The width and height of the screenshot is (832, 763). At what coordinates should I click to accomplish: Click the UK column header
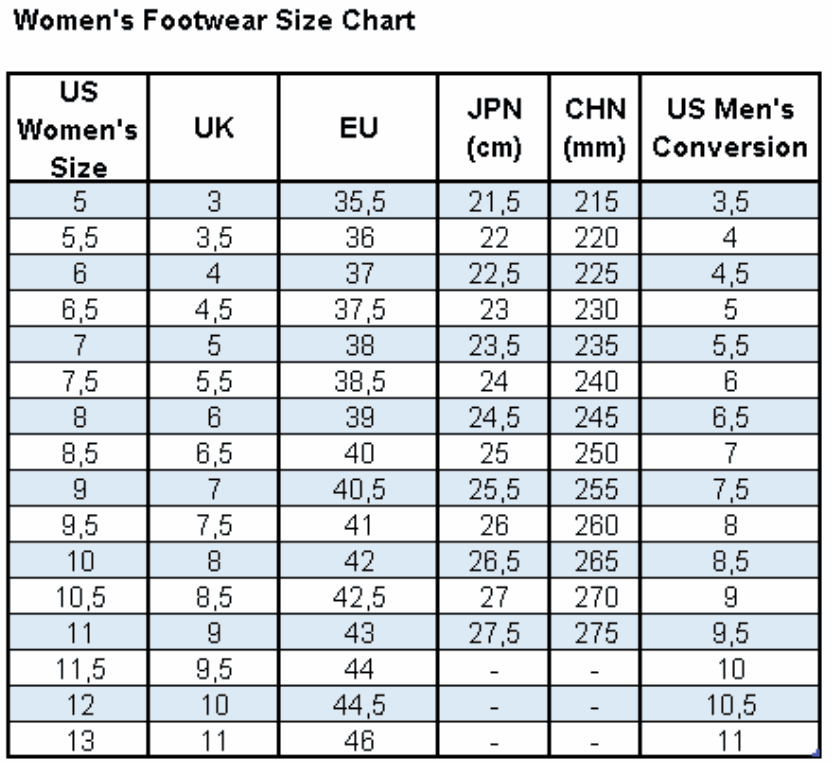213,131
